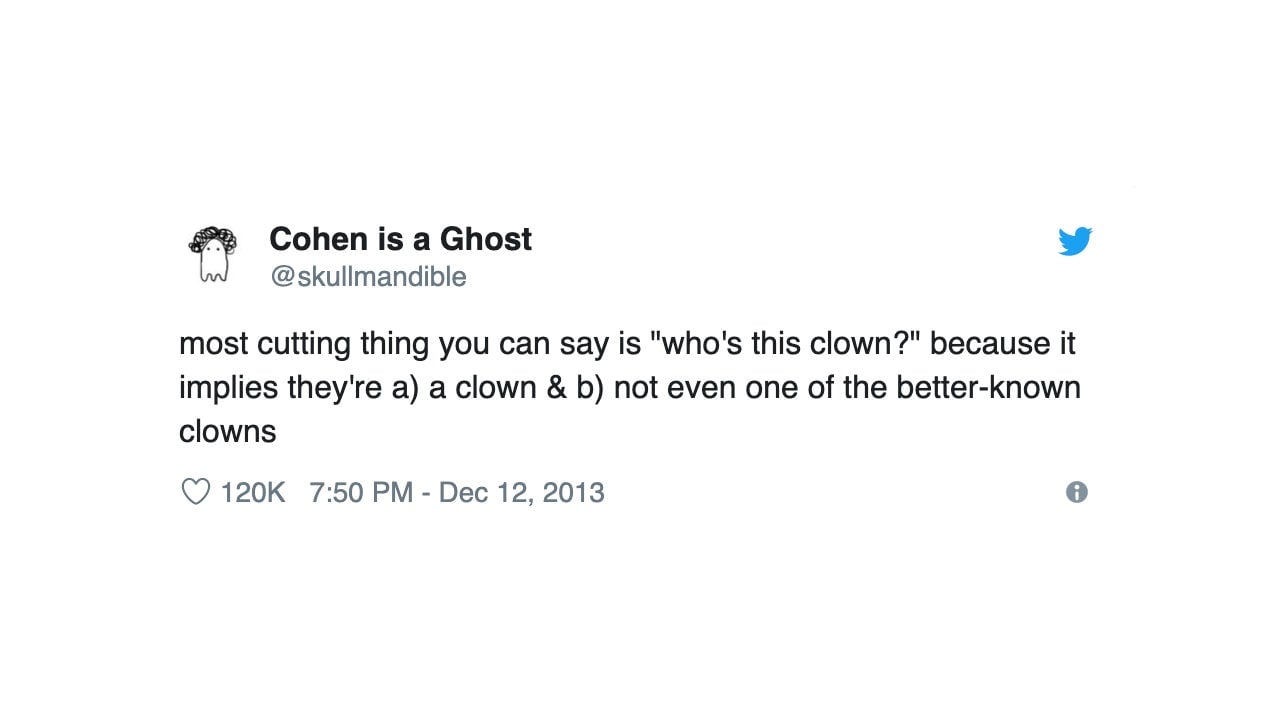Image resolution: width=1280 pixels, height=720 pixels.
Task: Click the word "because" in the tweet
Action: [x=988, y=343]
